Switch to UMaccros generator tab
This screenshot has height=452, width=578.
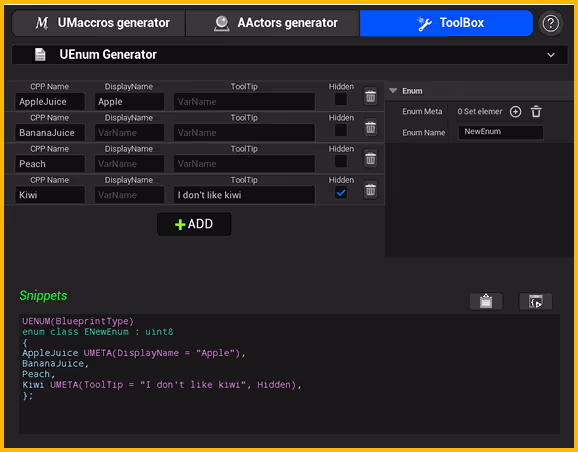coord(98,23)
